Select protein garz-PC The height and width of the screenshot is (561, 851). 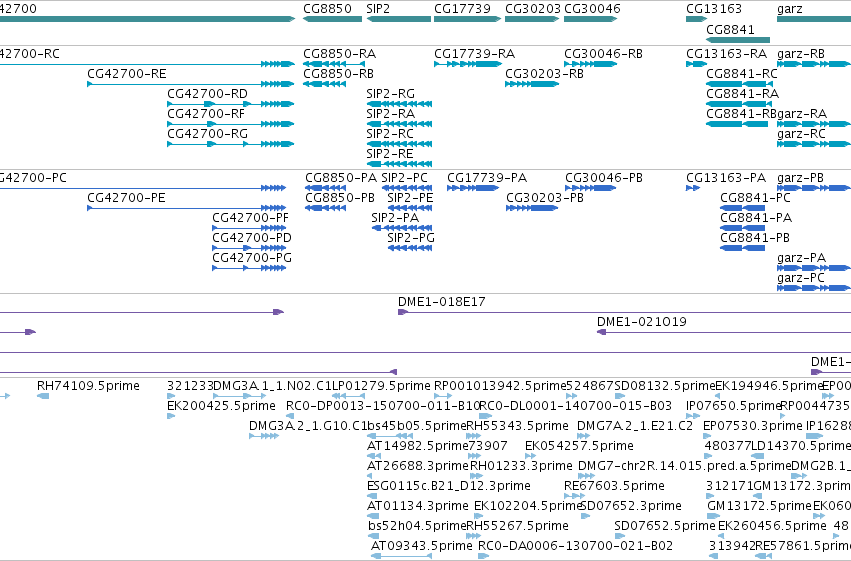814,289
